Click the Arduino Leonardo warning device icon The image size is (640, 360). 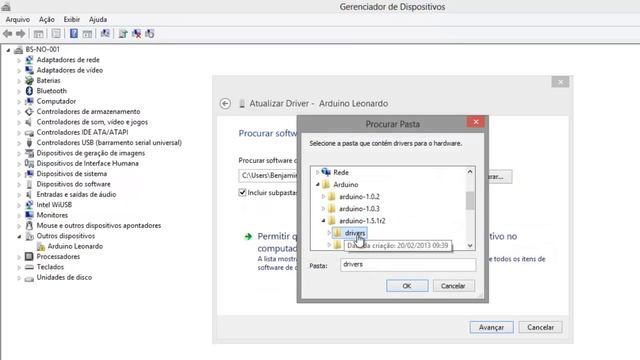pyautogui.click(x=40, y=246)
